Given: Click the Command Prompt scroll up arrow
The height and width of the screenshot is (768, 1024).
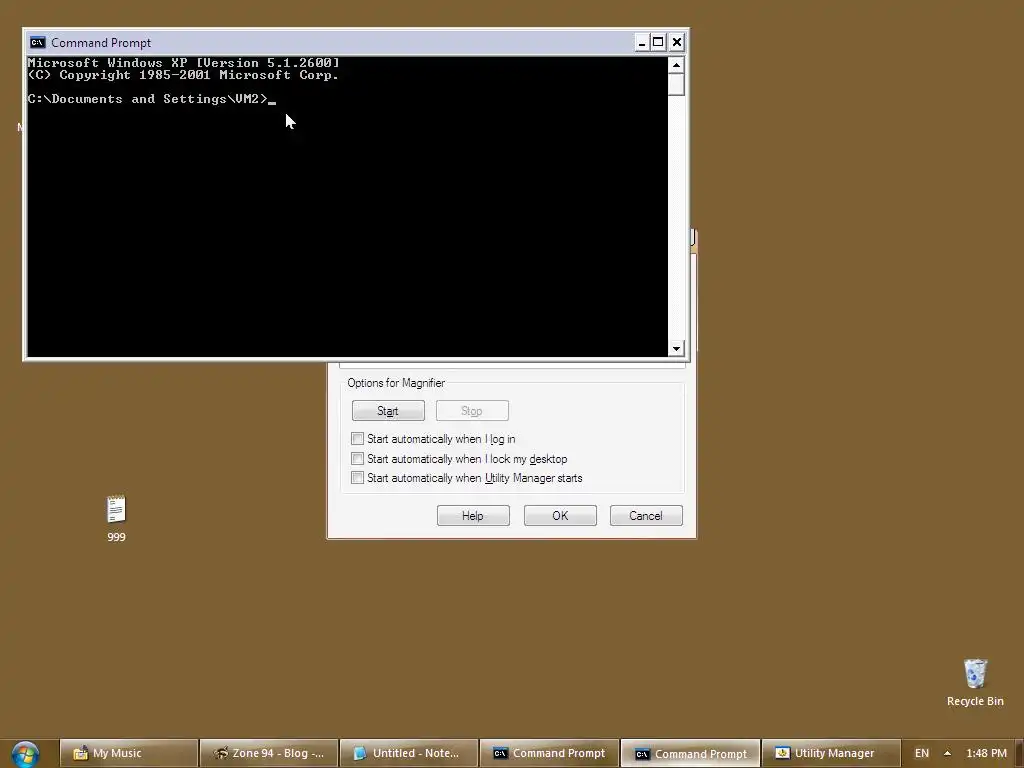Looking at the screenshot, I should [x=676, y=65].
